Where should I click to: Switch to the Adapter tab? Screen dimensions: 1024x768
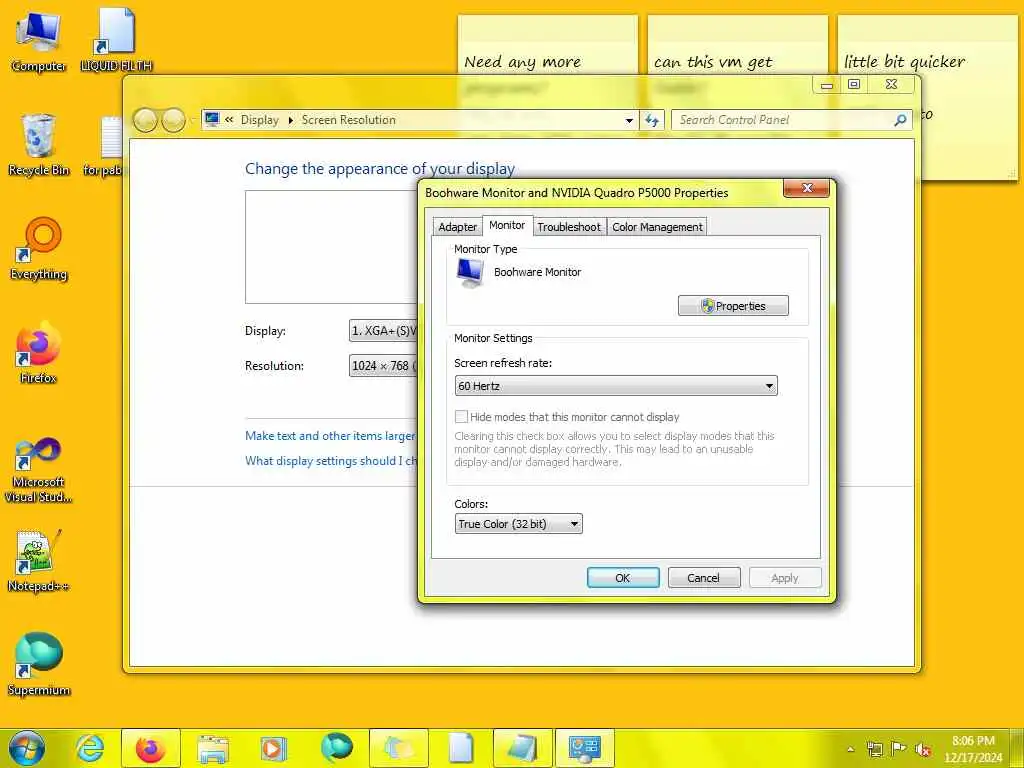pyautogui.click(x=457, y=227)
